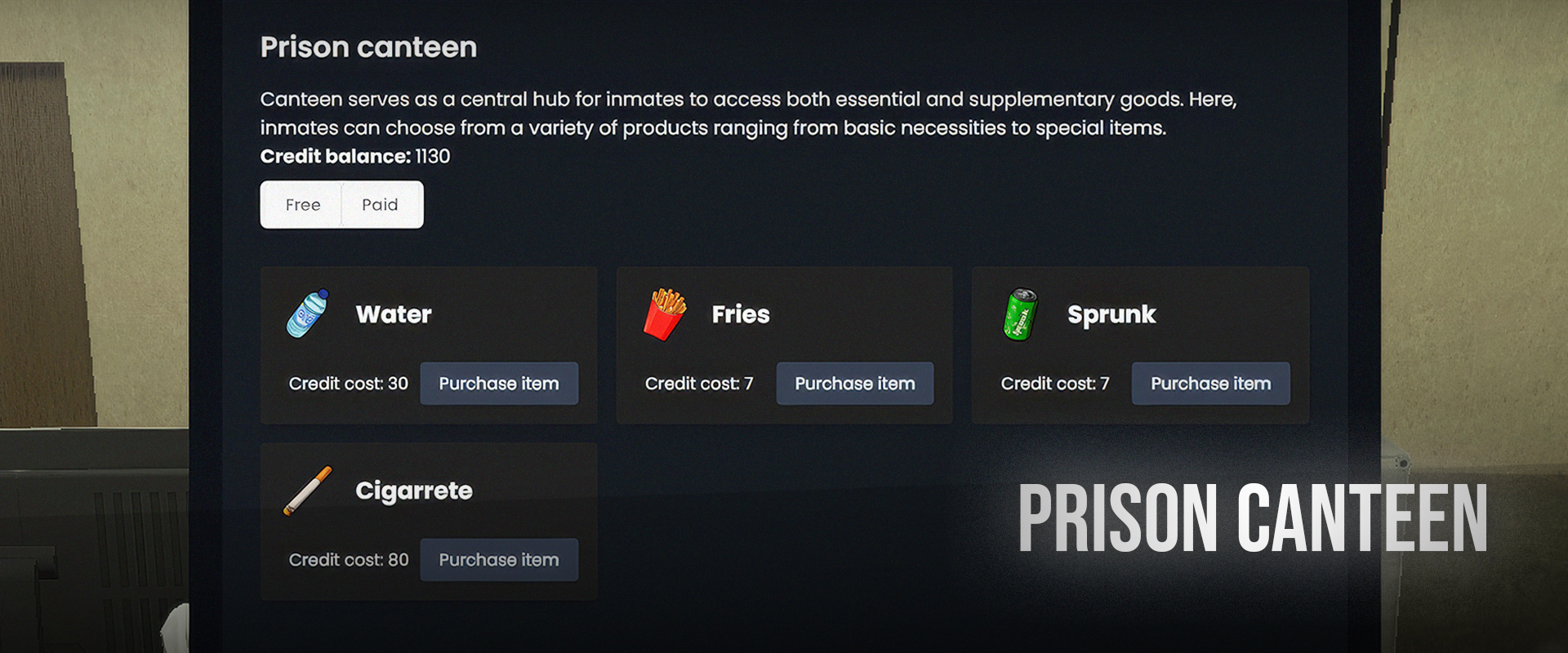Screen dimensions: 1568x653
Task: Click the green Sprunk can icon
Action: pyautogui.click(x=1020, y=314)
